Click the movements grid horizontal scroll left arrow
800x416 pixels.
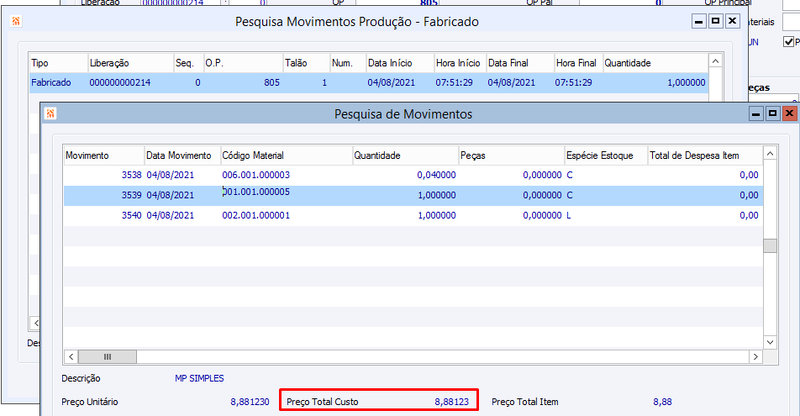point(71,357)
